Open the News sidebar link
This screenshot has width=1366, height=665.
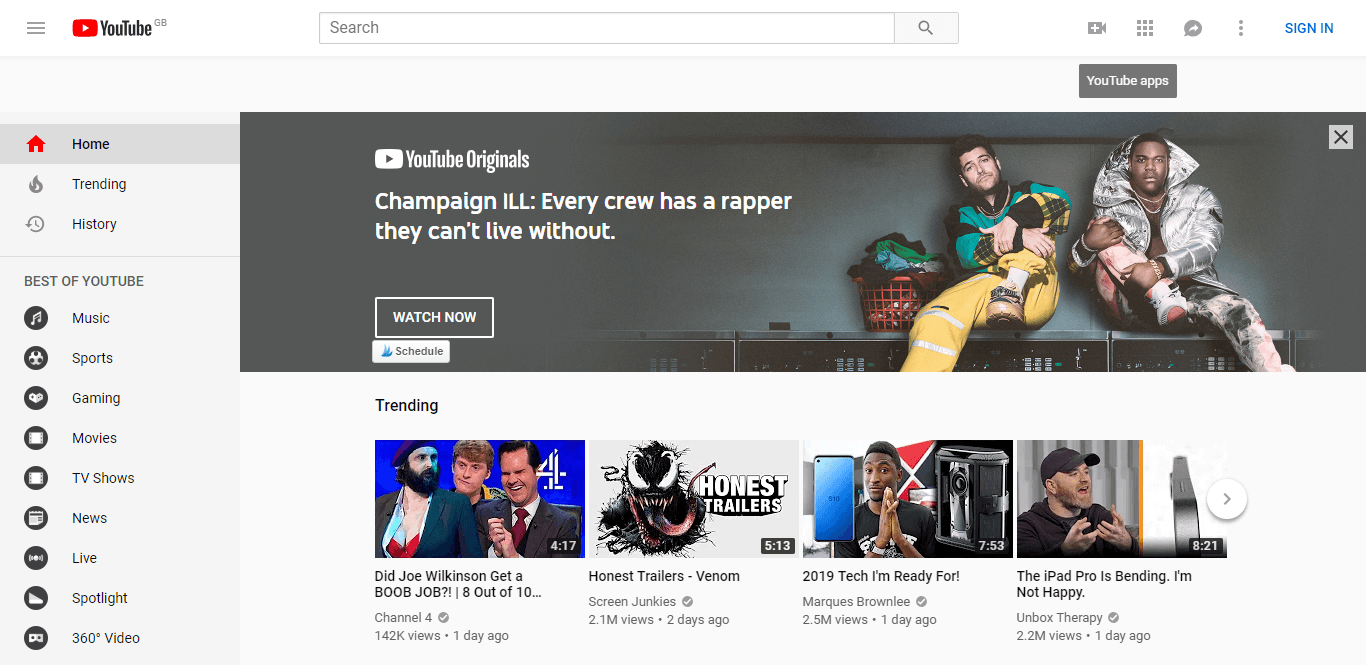click(120, 518)
